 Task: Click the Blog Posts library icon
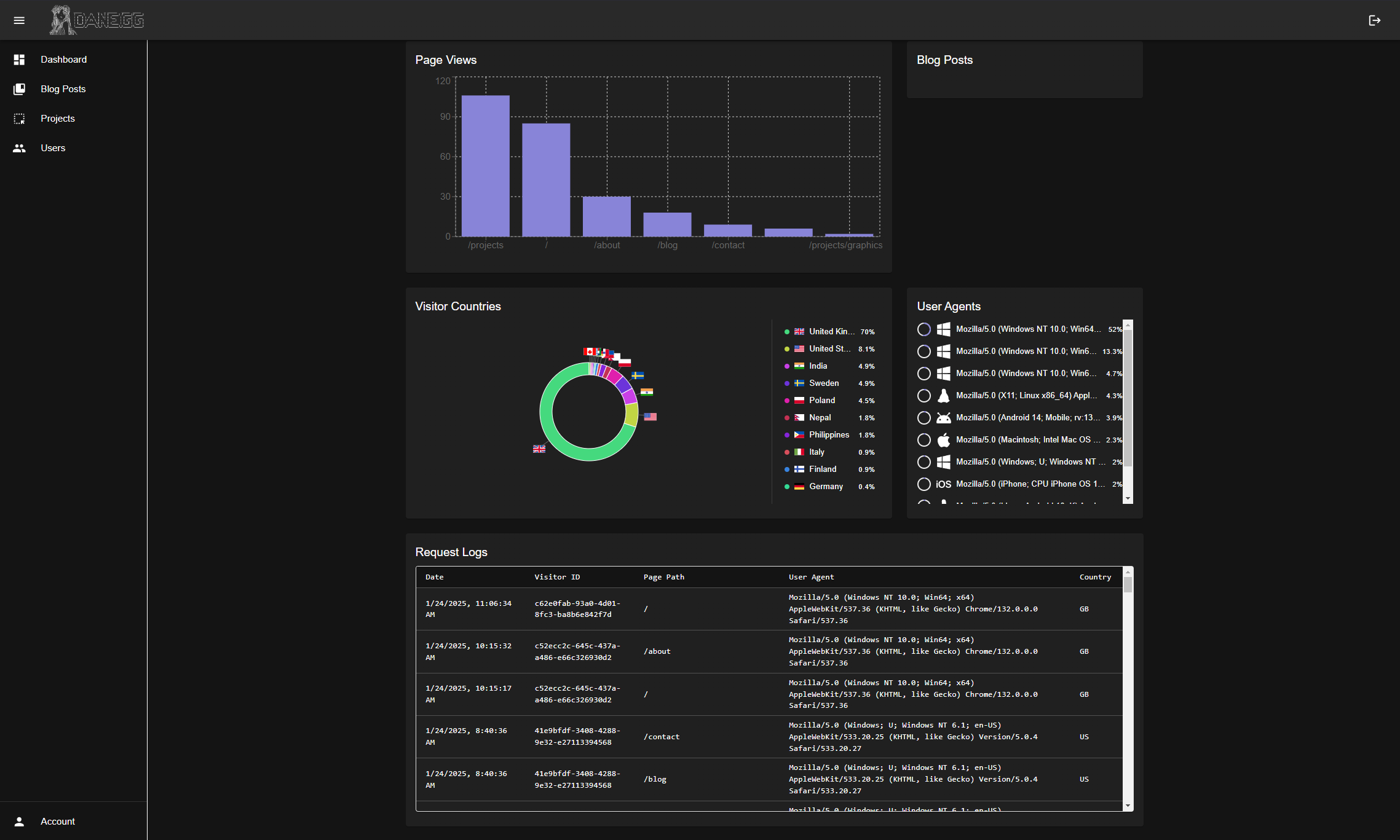pos(19,89)
